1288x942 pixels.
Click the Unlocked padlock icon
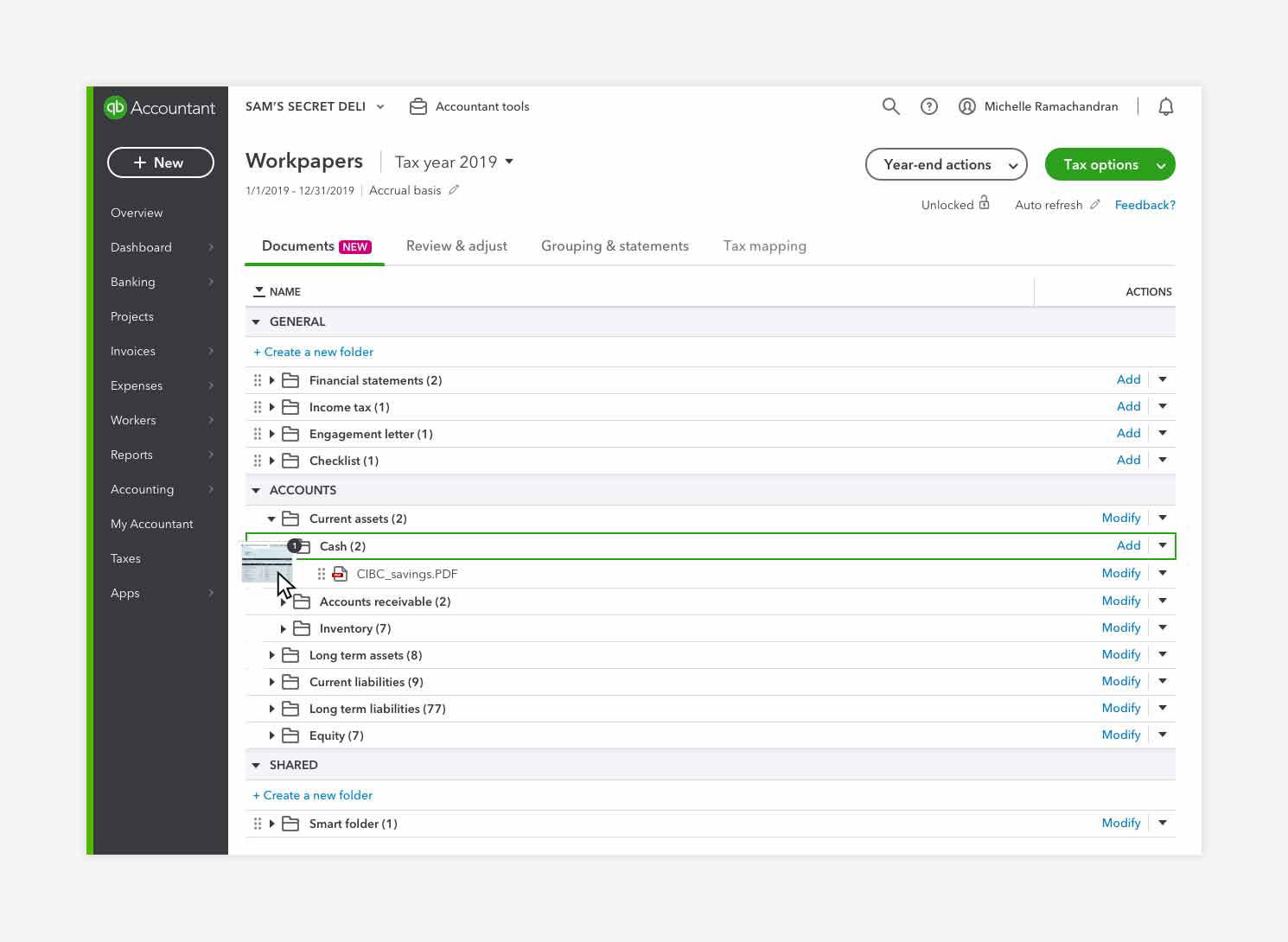[x=984, y=203]
